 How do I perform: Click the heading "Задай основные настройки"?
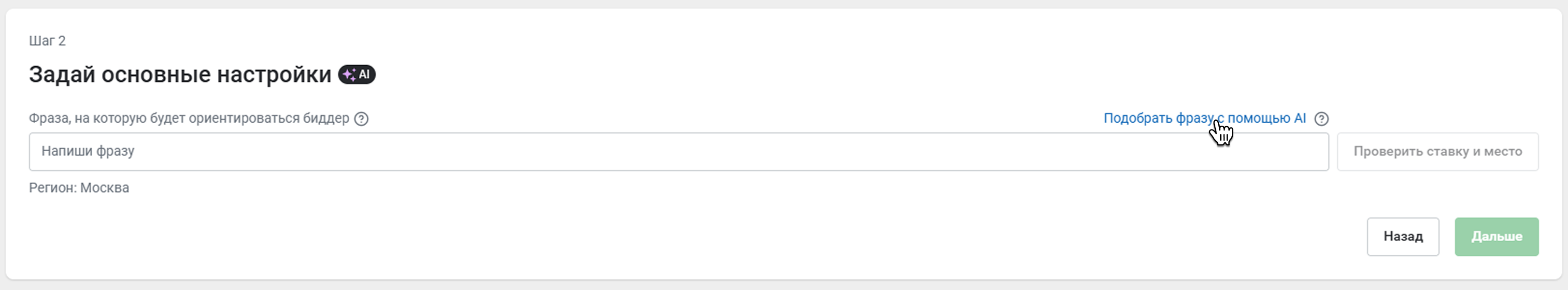click(180, 74)
